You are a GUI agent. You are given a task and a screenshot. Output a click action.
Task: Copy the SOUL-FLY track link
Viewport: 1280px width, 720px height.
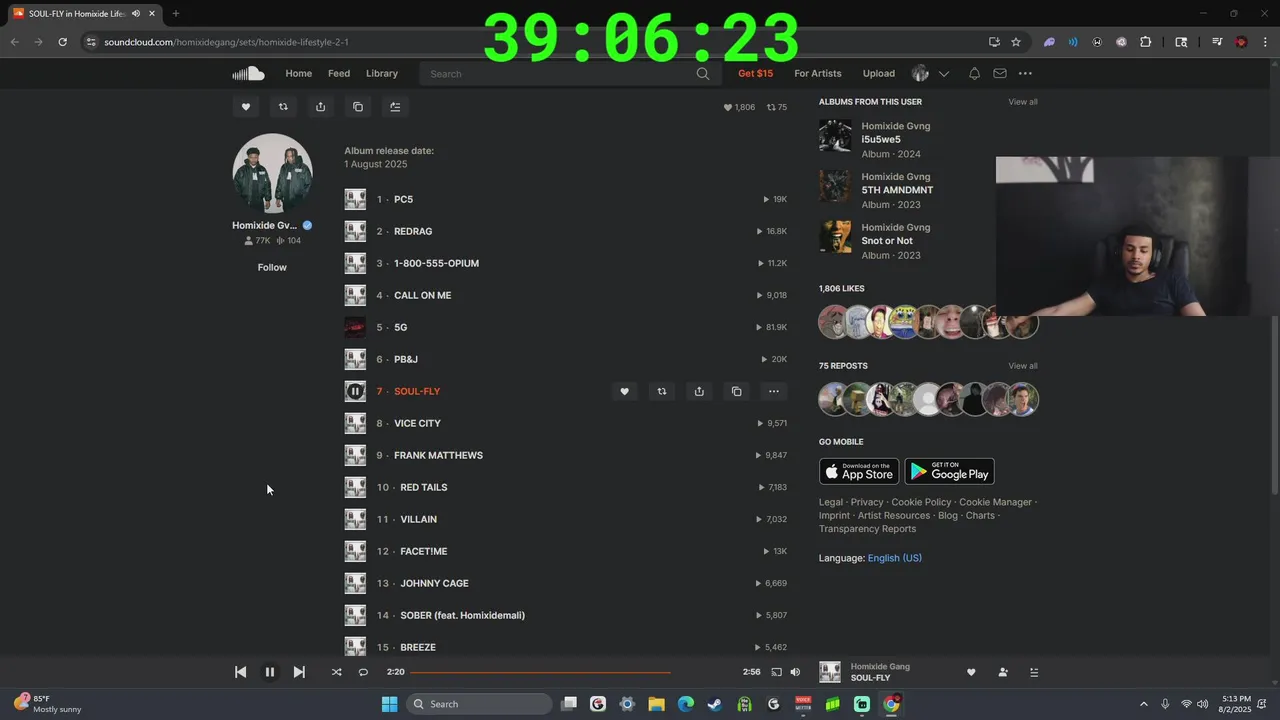tap(736, 391)
